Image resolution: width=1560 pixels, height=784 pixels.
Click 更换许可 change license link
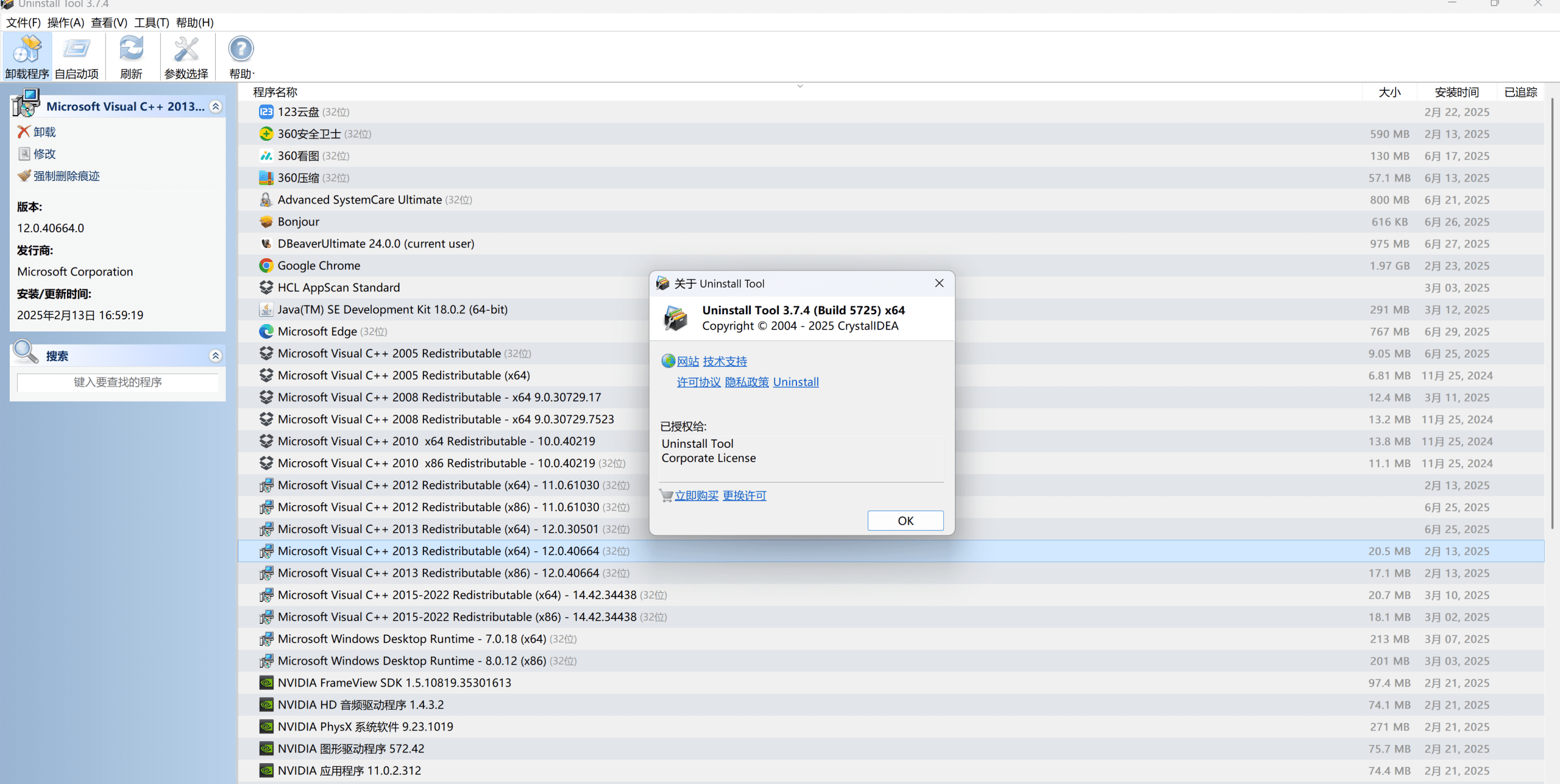coord(745,495)
